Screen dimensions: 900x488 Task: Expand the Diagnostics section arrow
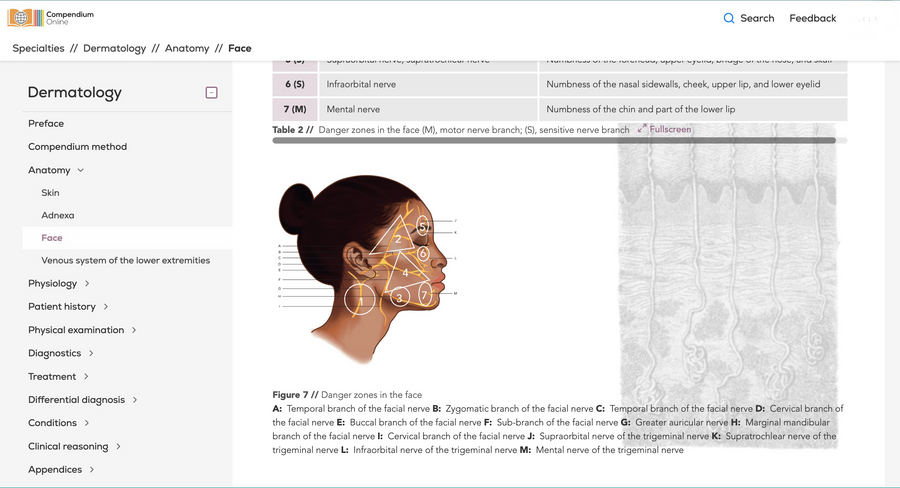(x=91, y=353)
